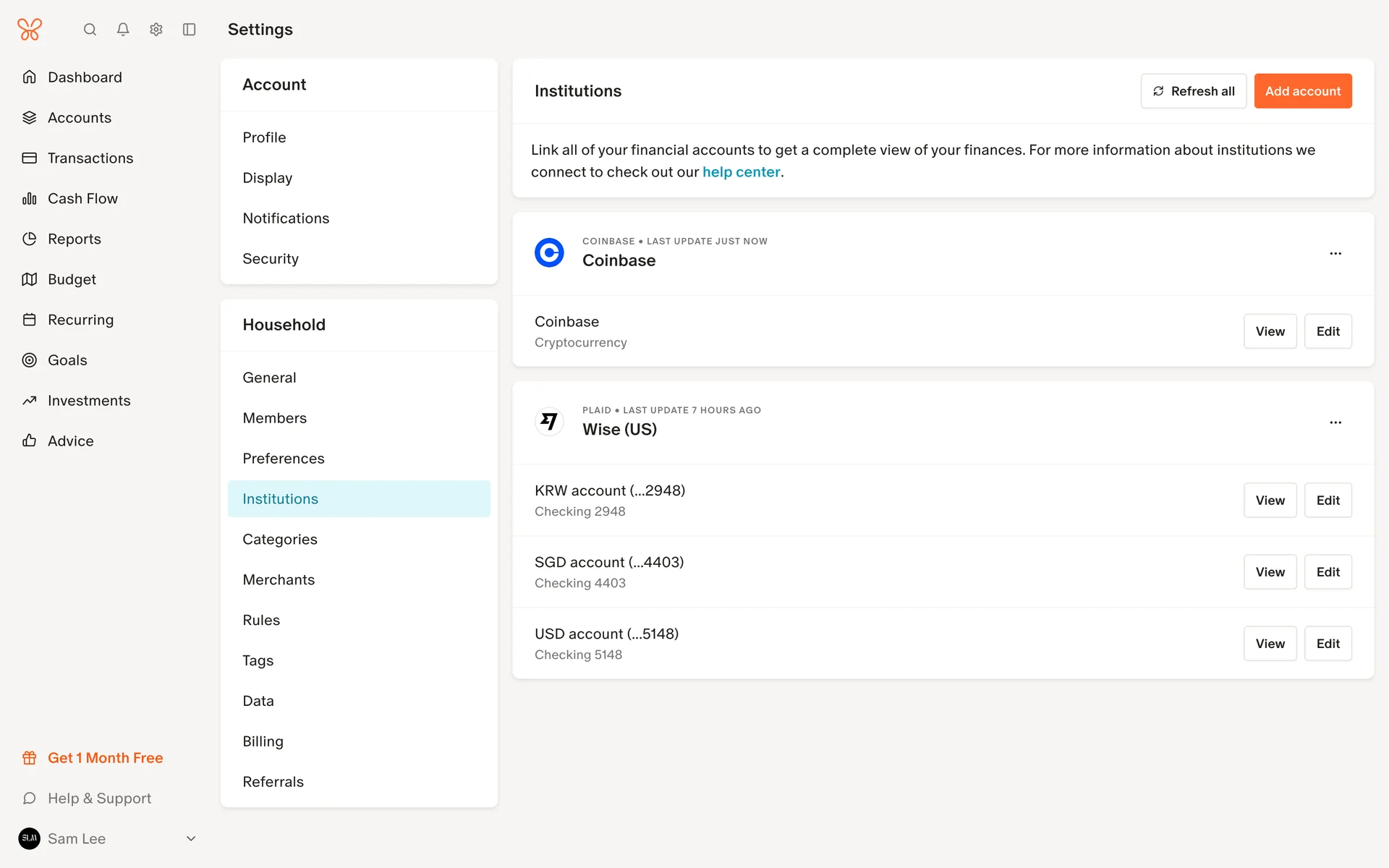Follow the help center link
Screen dimensions: 1389x868
click(x=741, y=172)
